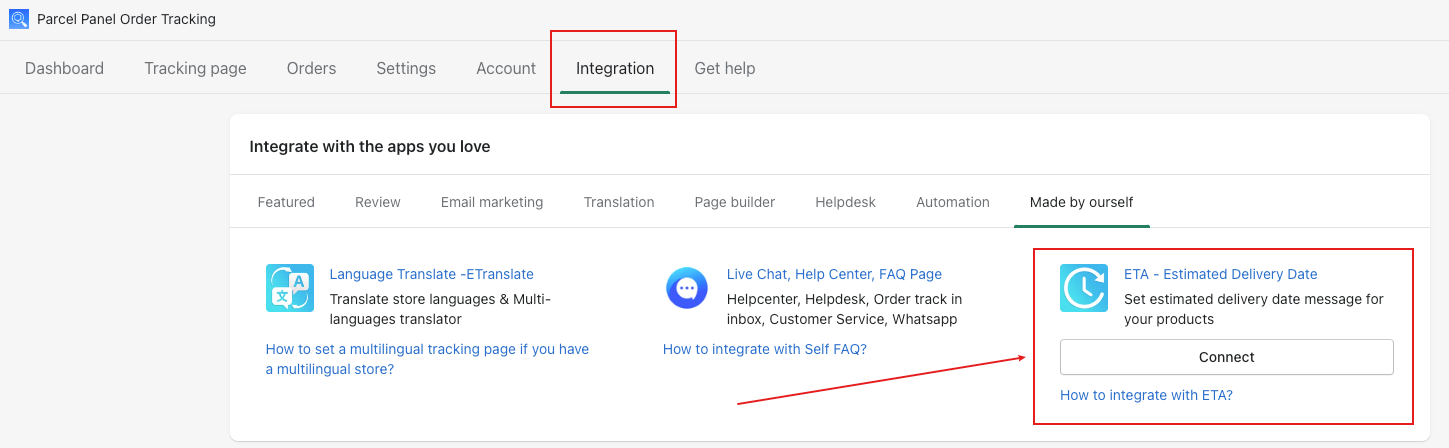This screenshot has height=448, width=1449.
Task: Click the ETranslate language translate icon
Action: [290, 288]
